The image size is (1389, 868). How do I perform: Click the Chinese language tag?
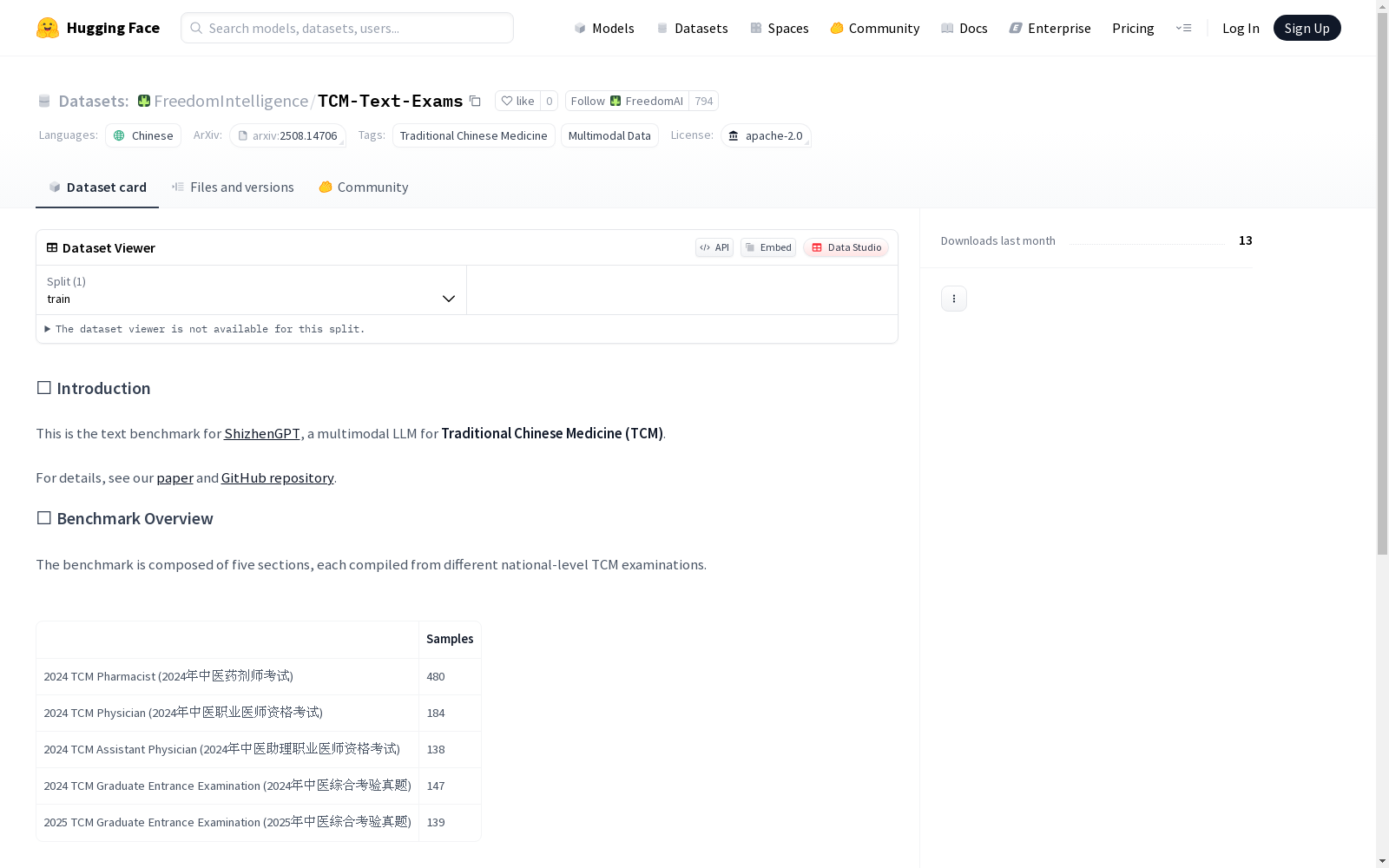point(143,135)
